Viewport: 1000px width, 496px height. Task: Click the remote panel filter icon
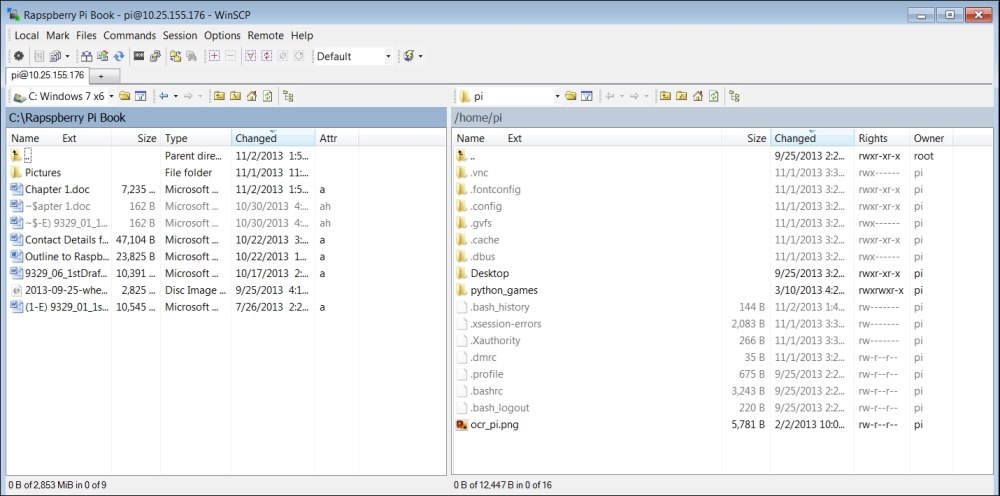coord(587,96)
